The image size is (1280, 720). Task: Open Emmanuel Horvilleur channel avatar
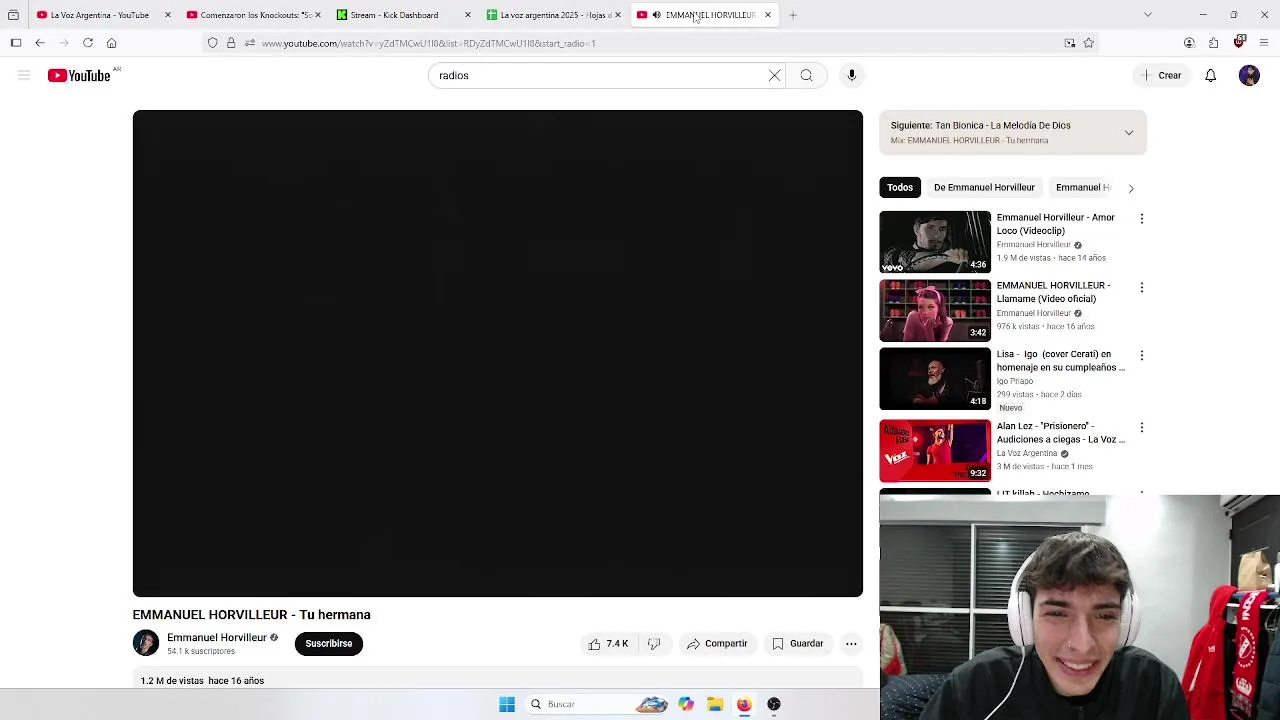point(145,643)
